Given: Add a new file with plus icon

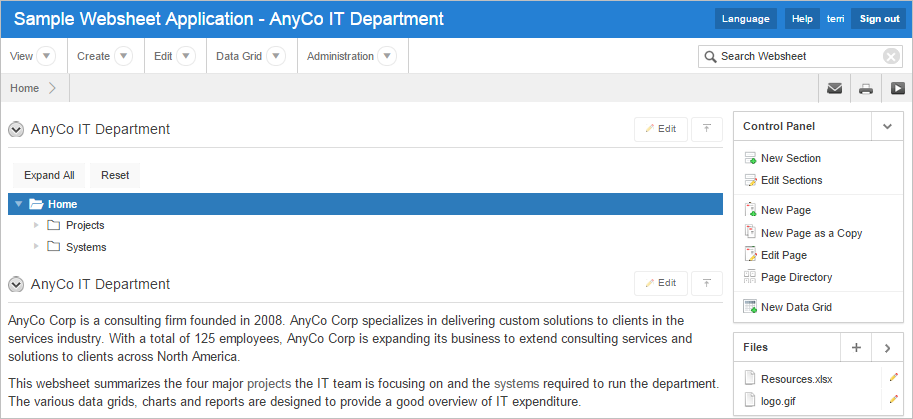Looking at the screenshot, I should tap(856, 347).
